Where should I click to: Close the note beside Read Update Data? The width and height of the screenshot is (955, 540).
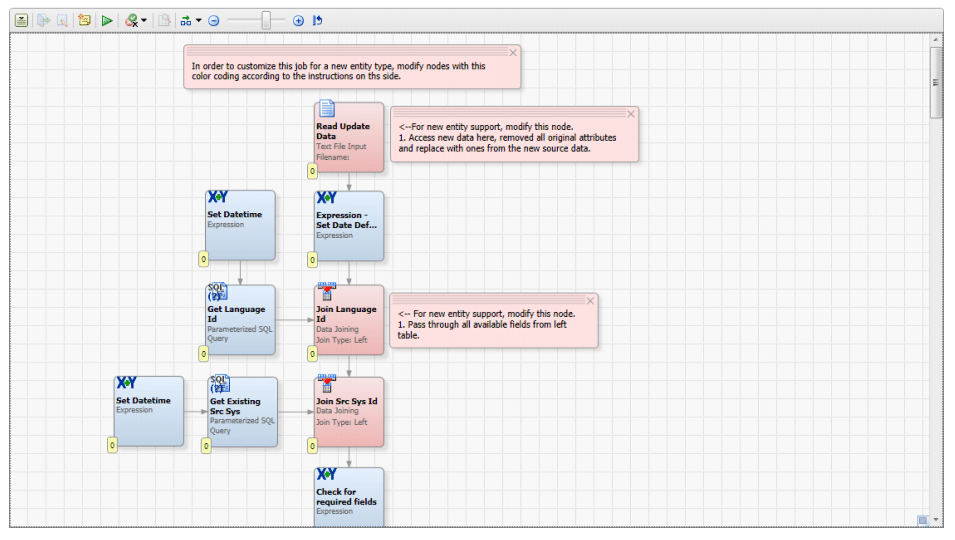click(631, 114)
